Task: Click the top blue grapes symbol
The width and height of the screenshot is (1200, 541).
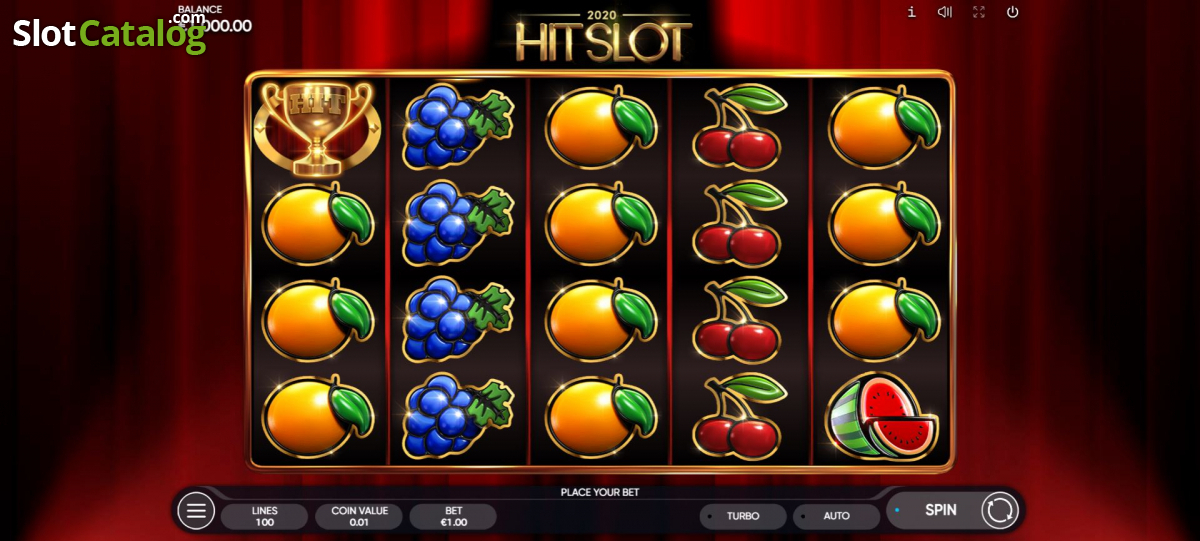Action: point(458,127)
